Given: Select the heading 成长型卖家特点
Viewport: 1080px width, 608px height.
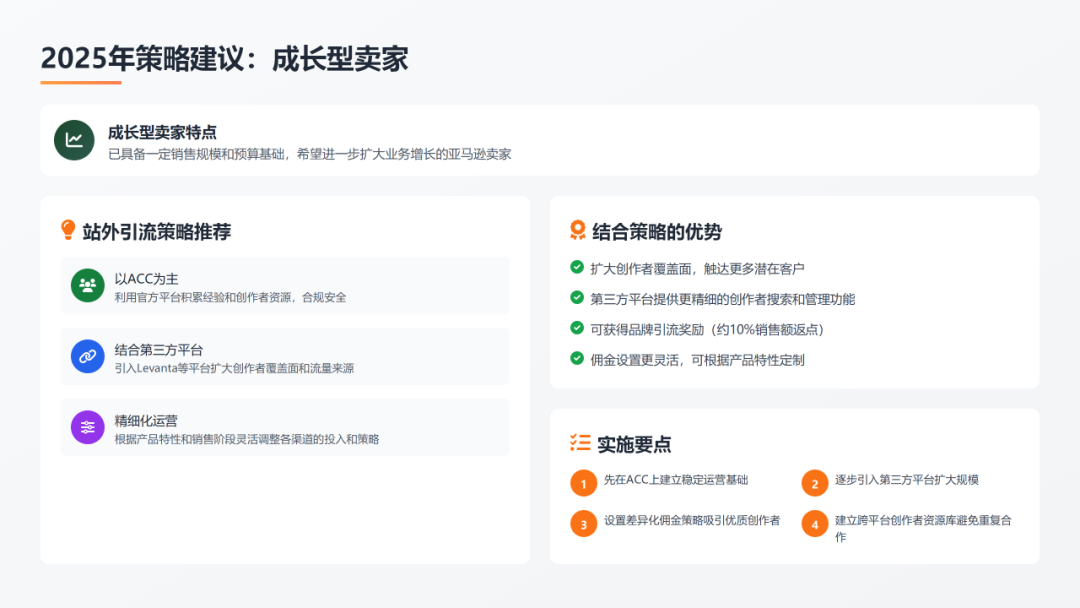Looking at the screenshot, I should (x=163, y=132).
